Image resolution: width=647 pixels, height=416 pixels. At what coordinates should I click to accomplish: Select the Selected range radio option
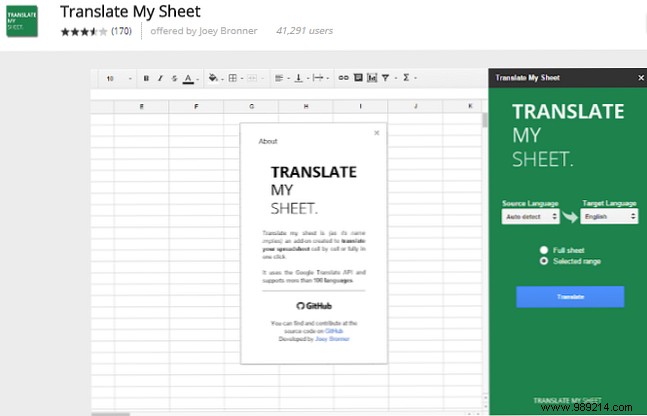click(x=544, y=261)
